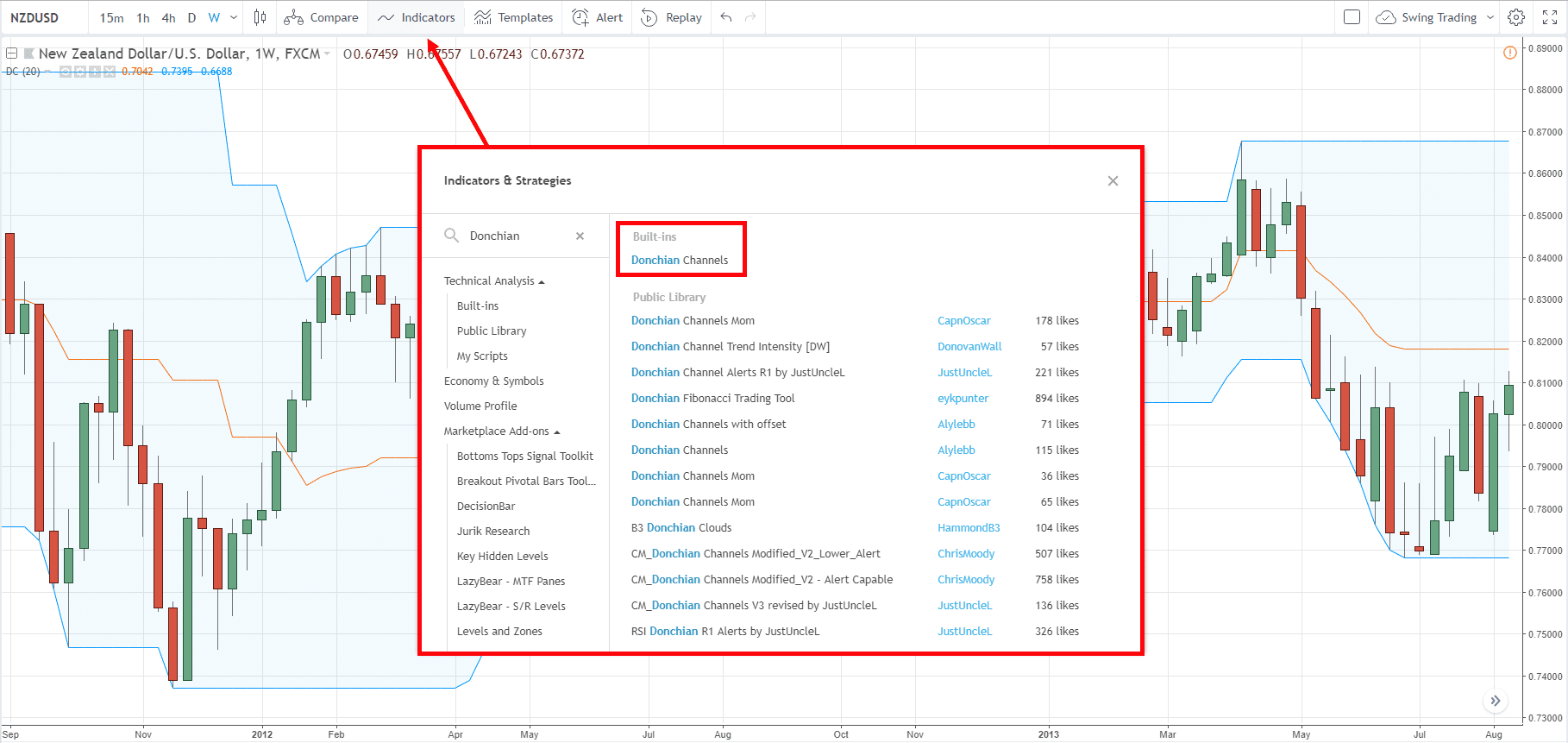This screenshot has width=1568, height=743.
Task: Open author HammondB3's profile
Action: click(969, 527)
